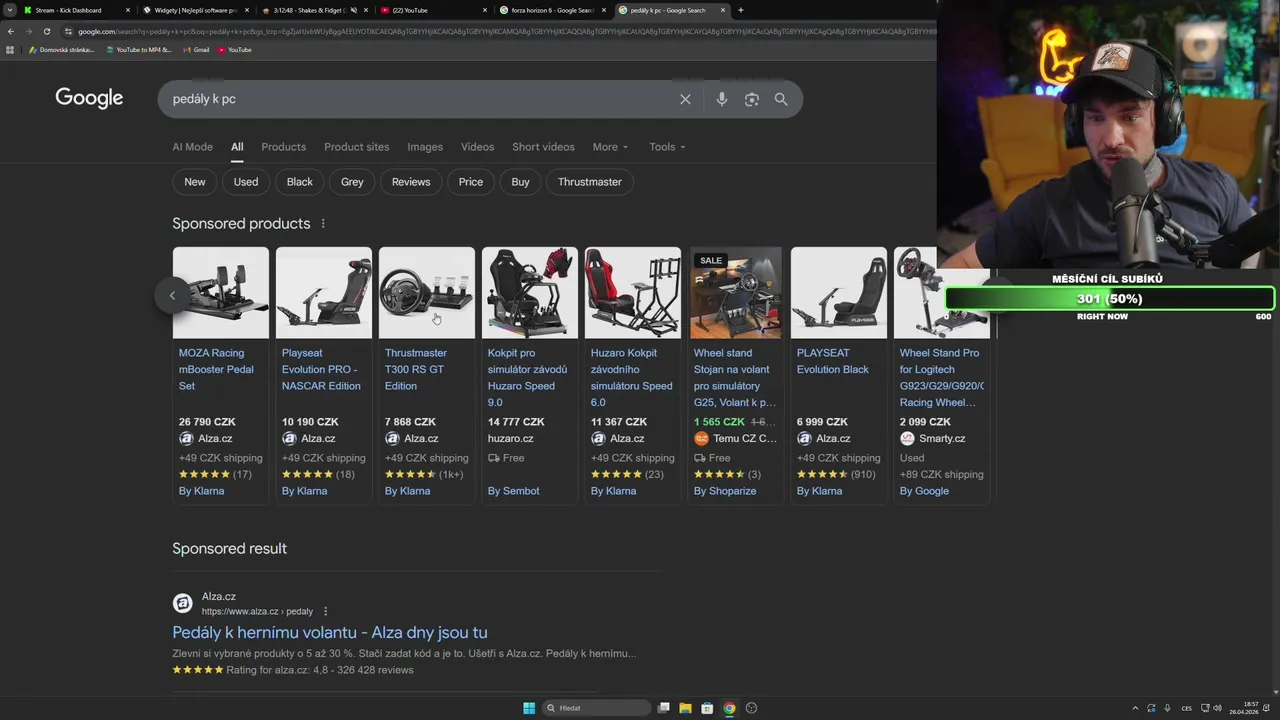Viewport: 1280px width, 720px height.
Task: Go back using browser back arrow
Action: 11,31
